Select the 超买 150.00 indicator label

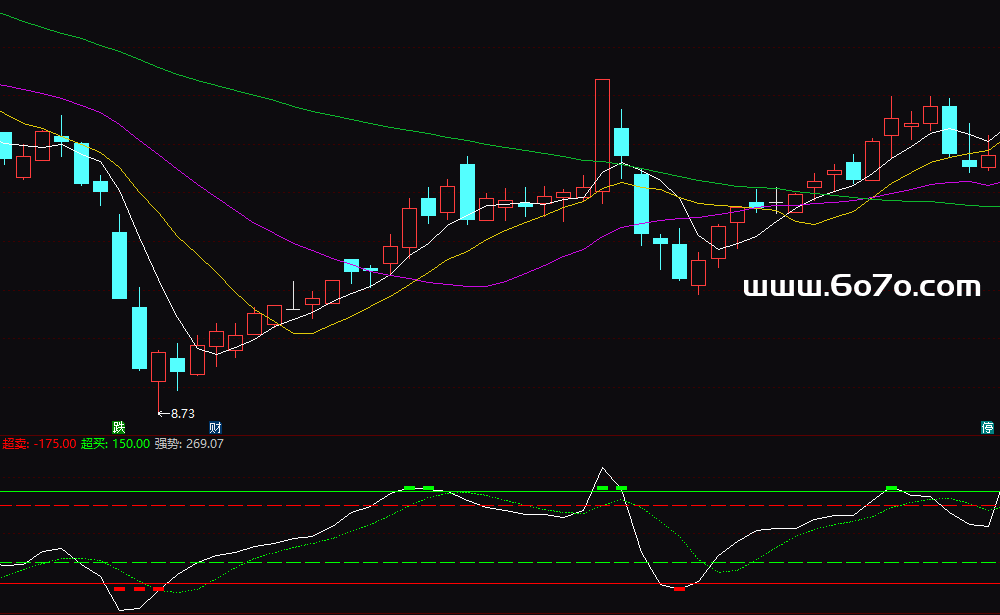(115, 443)
